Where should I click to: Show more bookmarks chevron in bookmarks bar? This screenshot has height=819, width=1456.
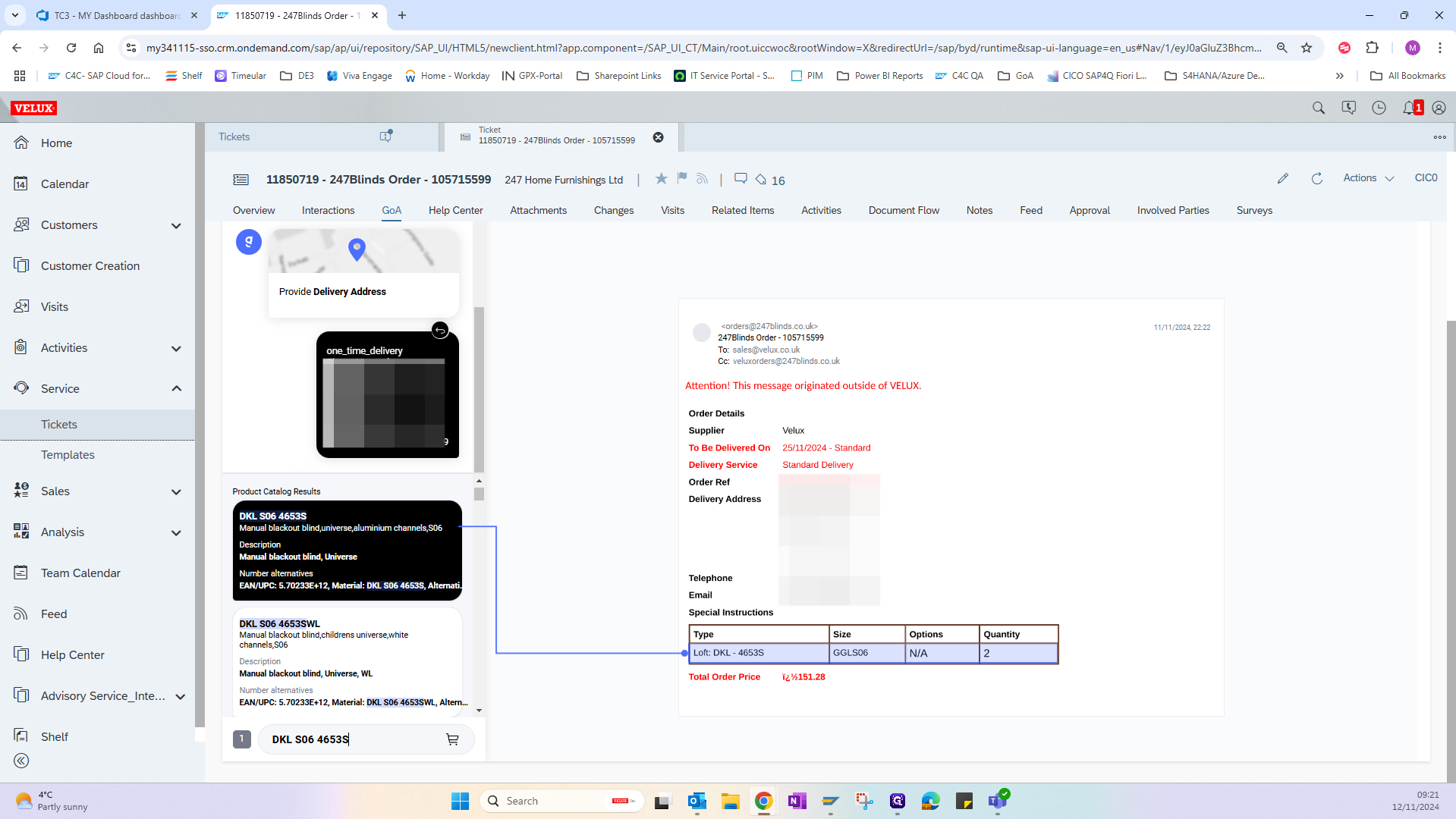pos(1340,76)
